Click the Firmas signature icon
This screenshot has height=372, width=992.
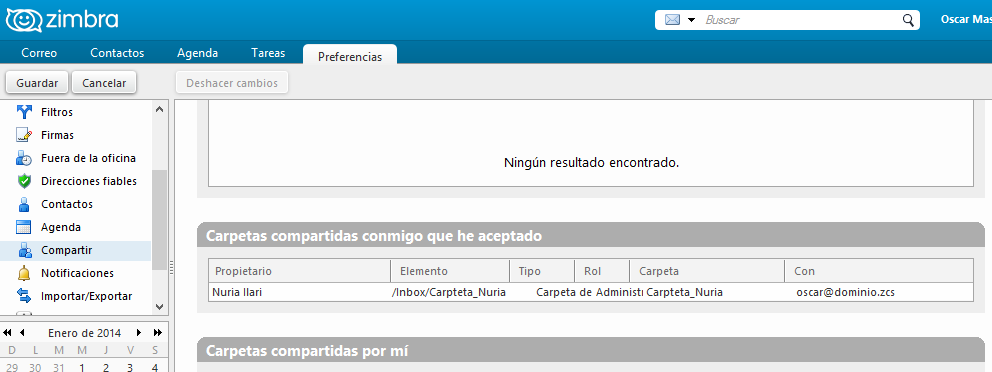[x=24, y=135]
